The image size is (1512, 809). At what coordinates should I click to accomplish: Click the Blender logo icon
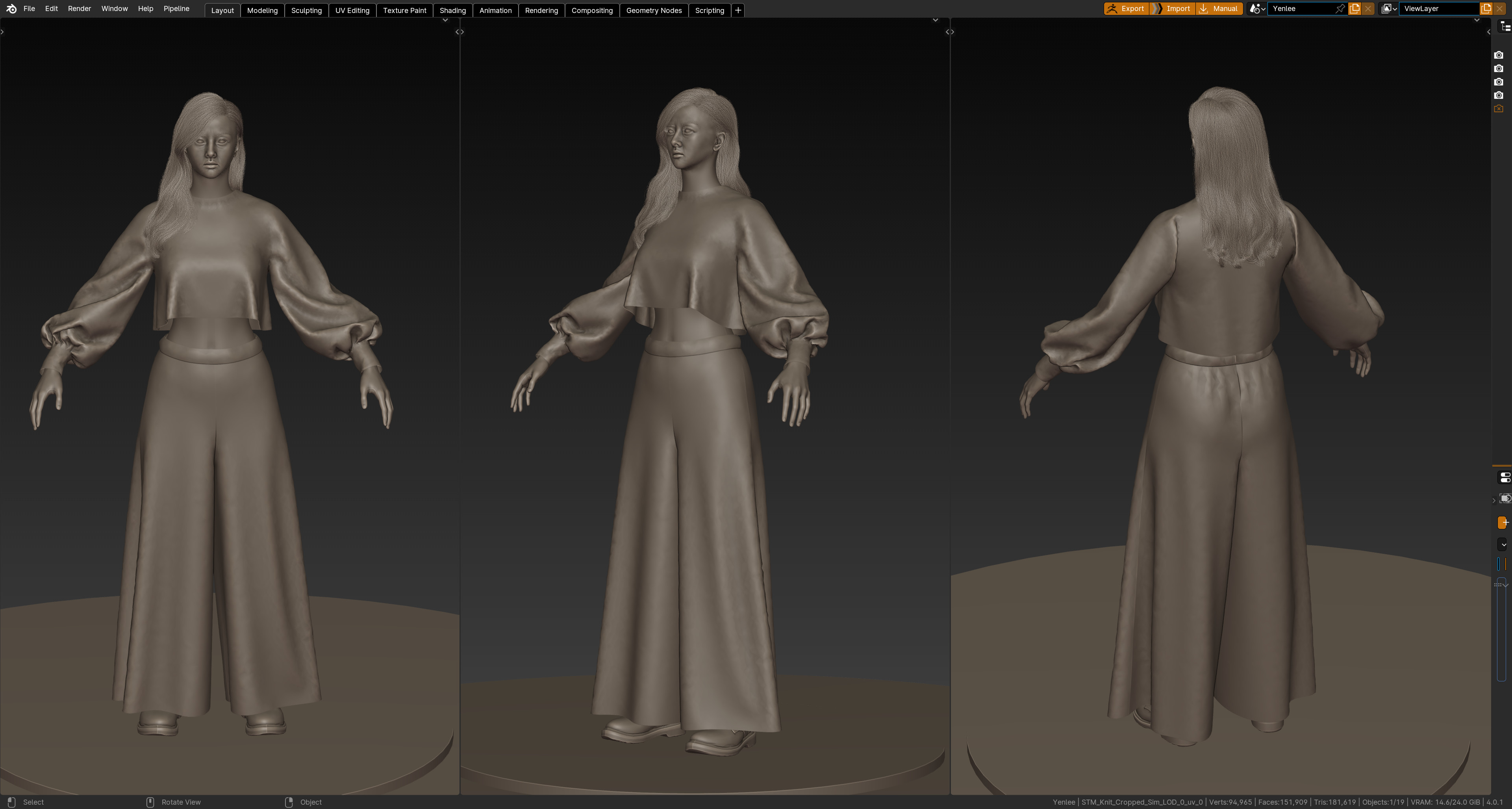pyautogui.click(x=11, y=9)
